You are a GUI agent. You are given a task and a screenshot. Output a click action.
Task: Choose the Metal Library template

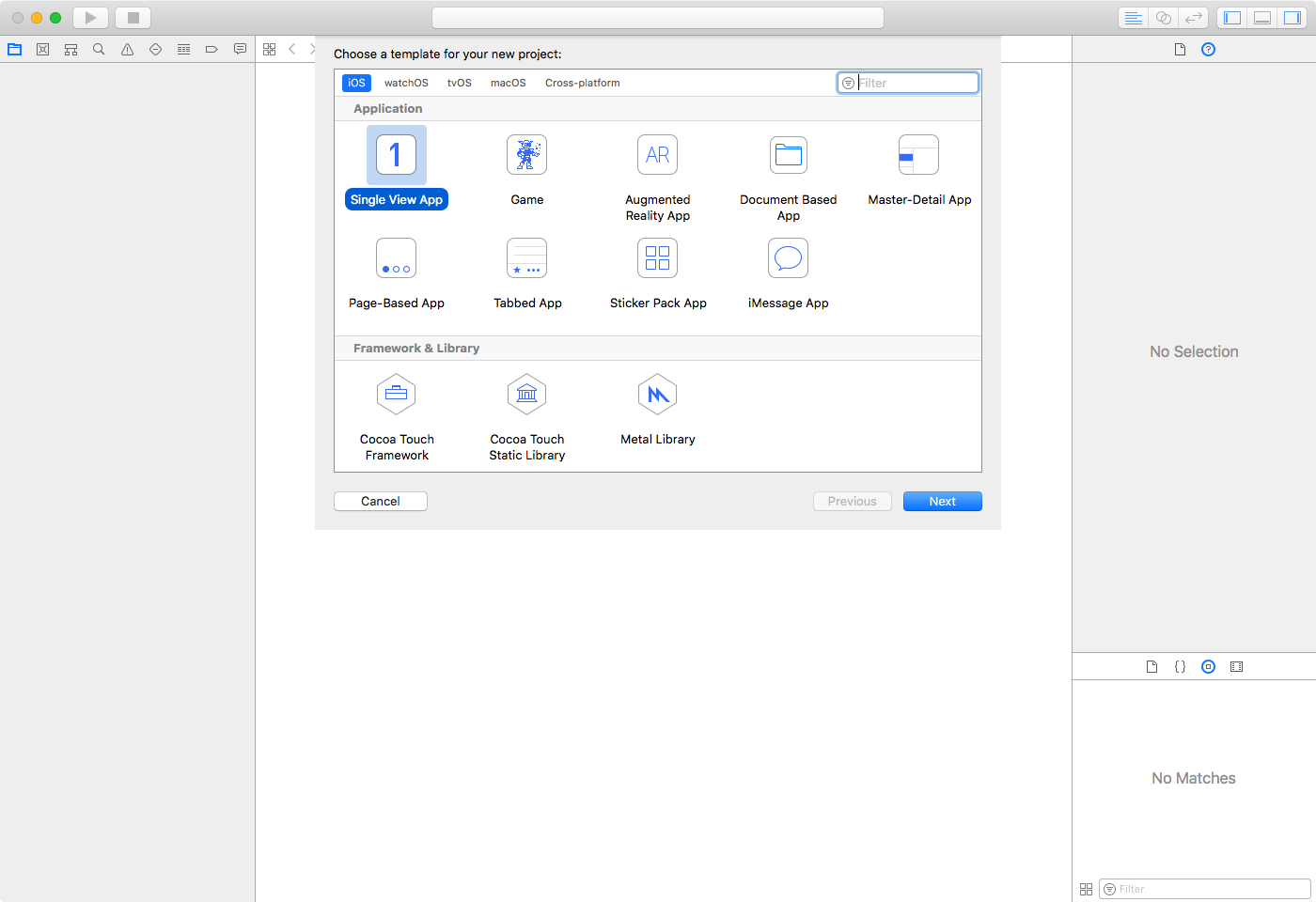(658, 409)
